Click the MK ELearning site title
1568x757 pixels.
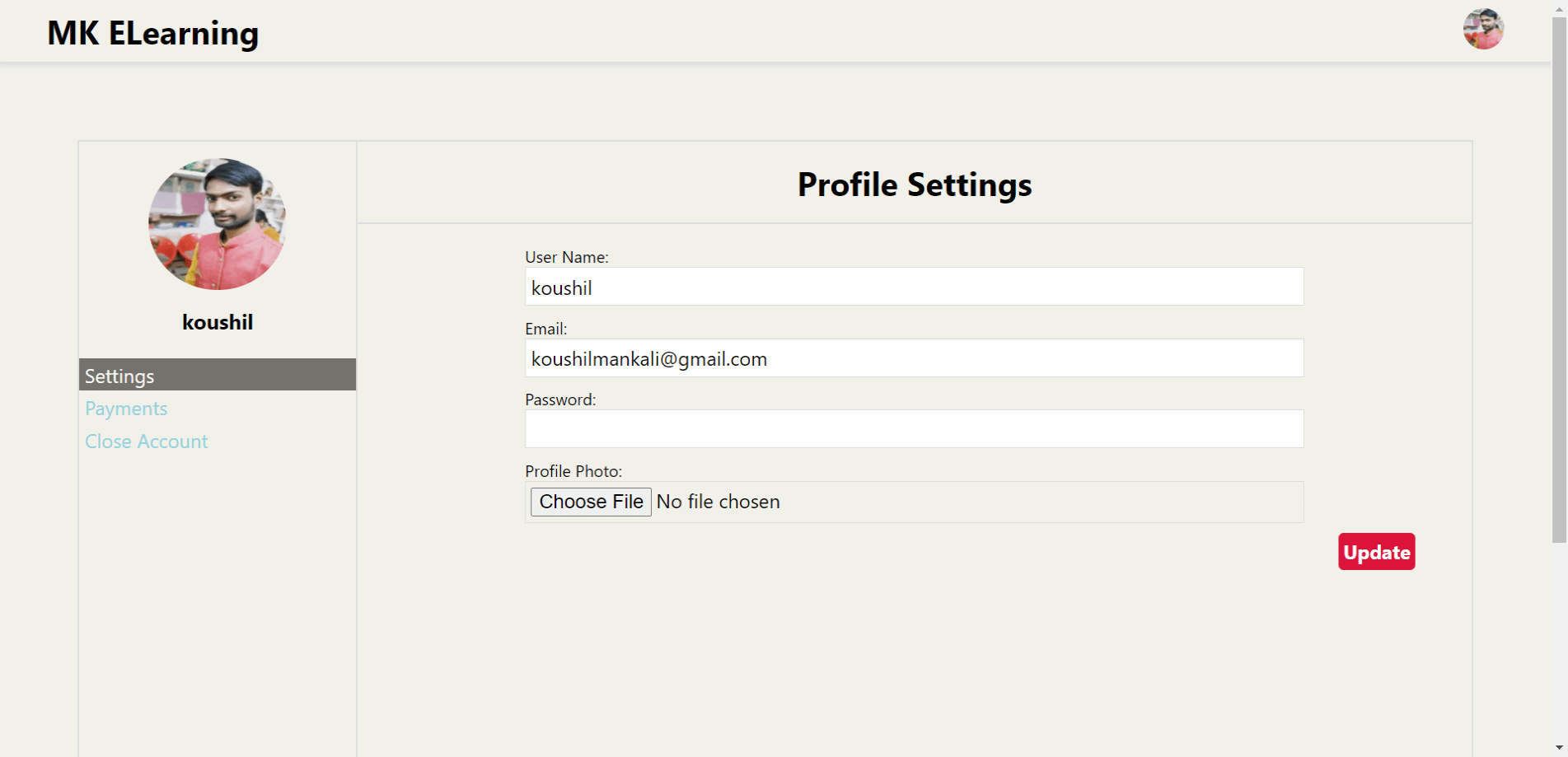153,33
